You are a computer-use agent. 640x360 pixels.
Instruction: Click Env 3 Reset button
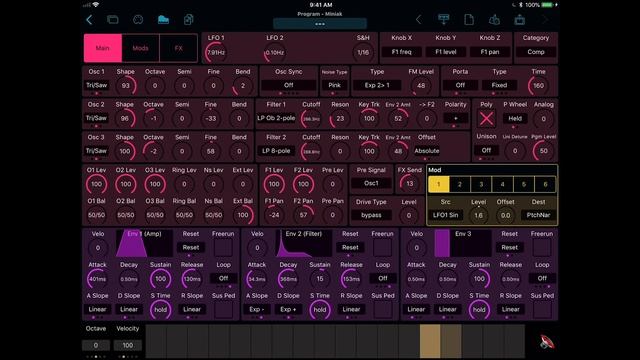tap(509, 247)
